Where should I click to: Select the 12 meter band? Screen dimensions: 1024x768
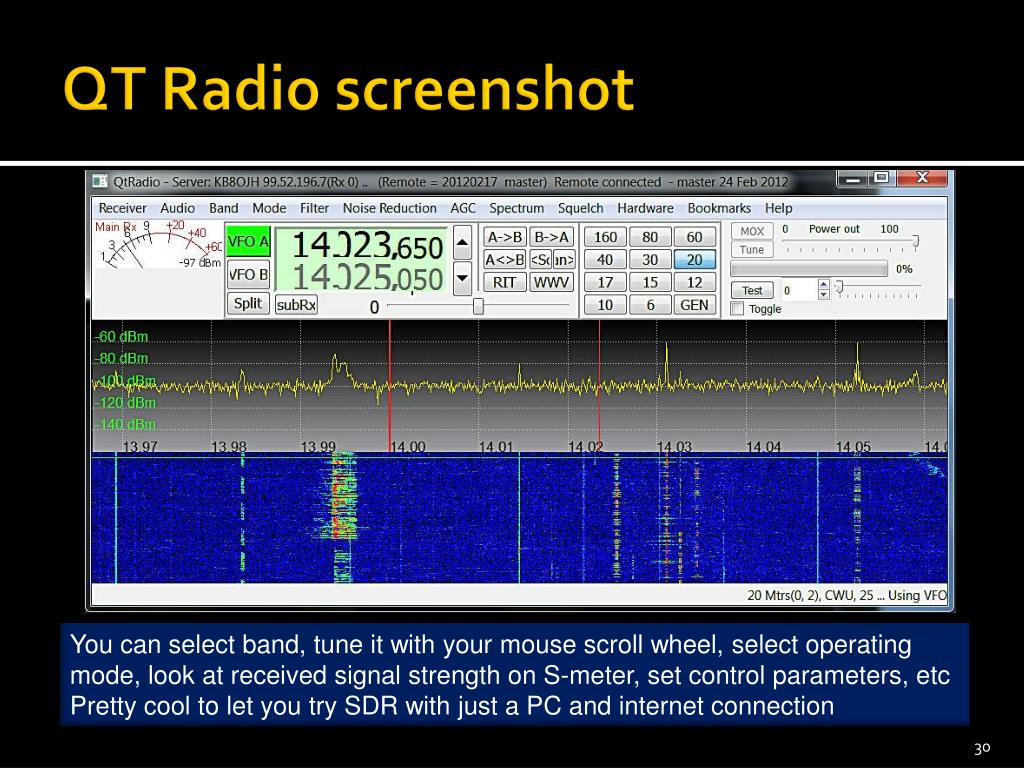pyautogui.click(x=694, y=283)
